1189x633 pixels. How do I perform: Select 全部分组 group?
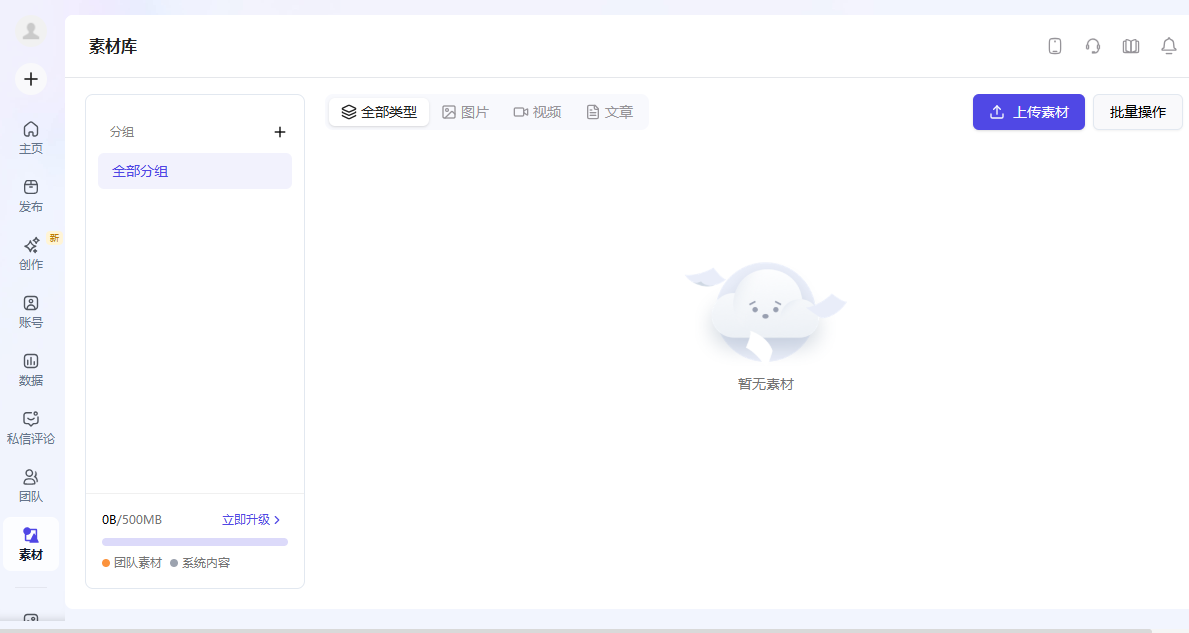pyautogui.click(x=195, y=171)
